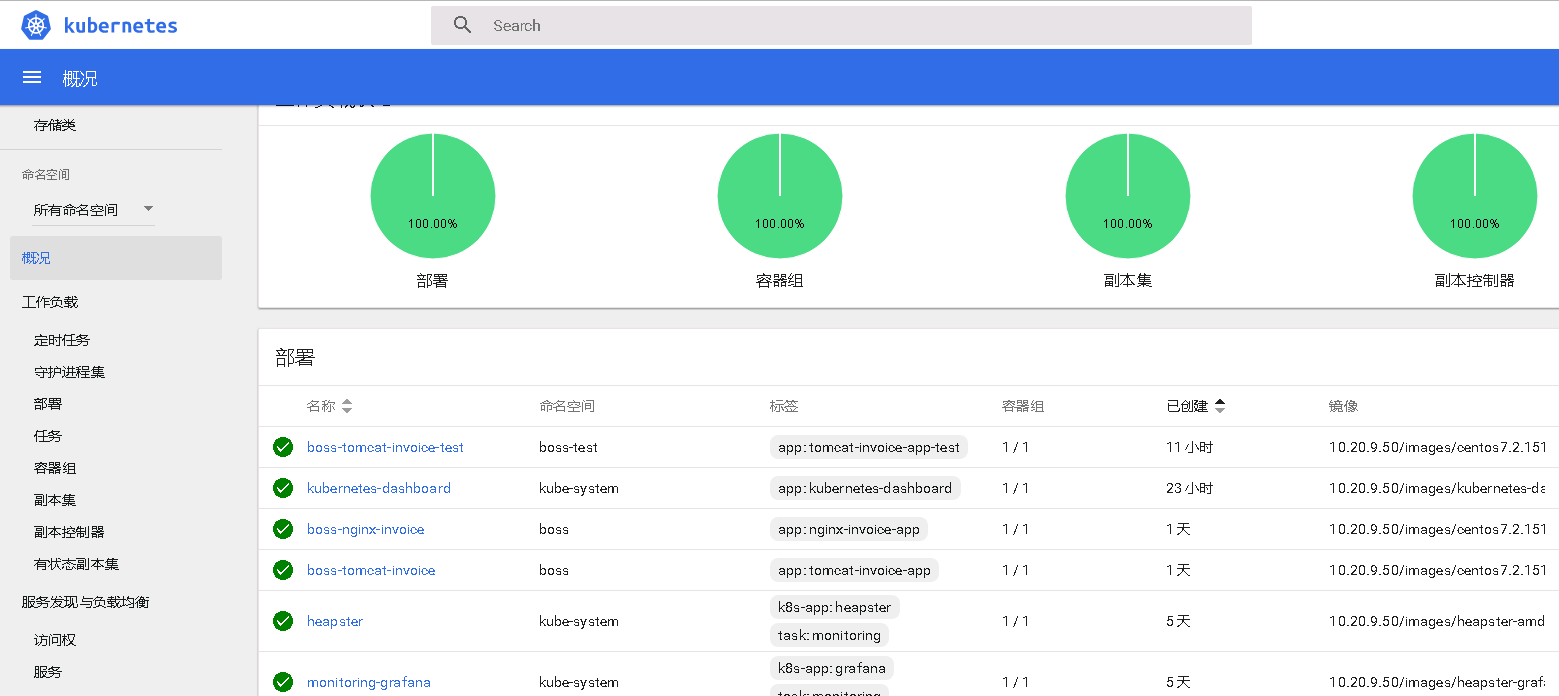Click the 容器组 column header in table
The height and width of the screenshot is (696, 1559).
tap(1023, 406)
